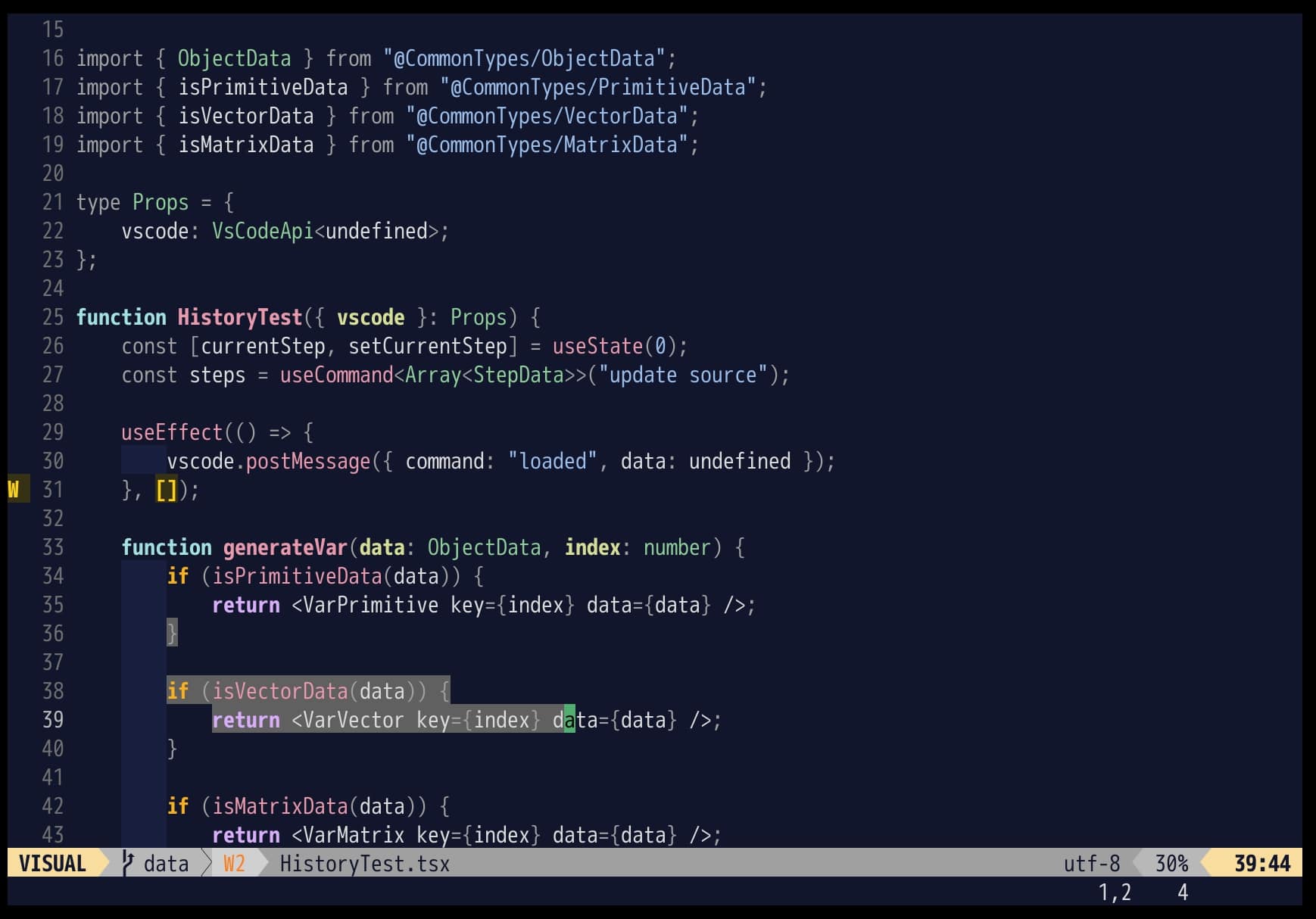
Task: Click the W2 warning count in the statusline
Action: 234,863
